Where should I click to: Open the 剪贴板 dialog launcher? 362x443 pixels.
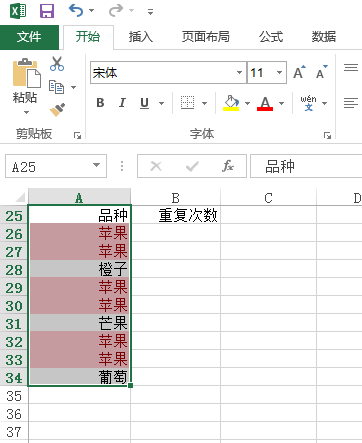(x=78, y=135)
